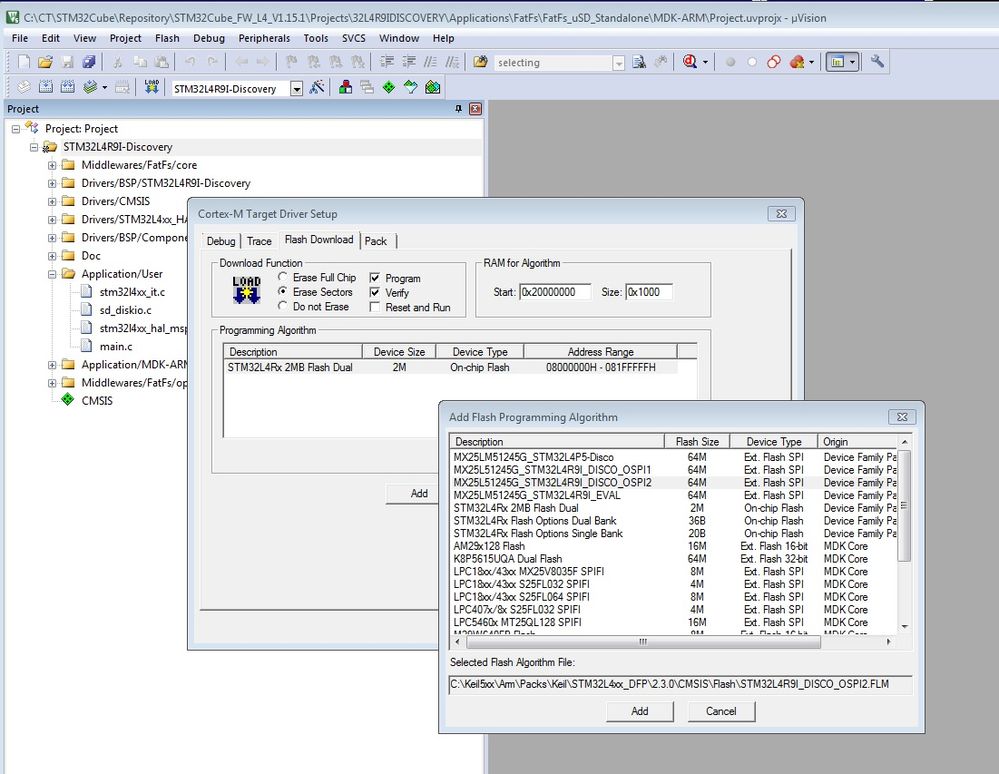This screenshot has width=999, height=774.
Task: Open the batch build dropdown arrow
Action: [x=104, y=87]
